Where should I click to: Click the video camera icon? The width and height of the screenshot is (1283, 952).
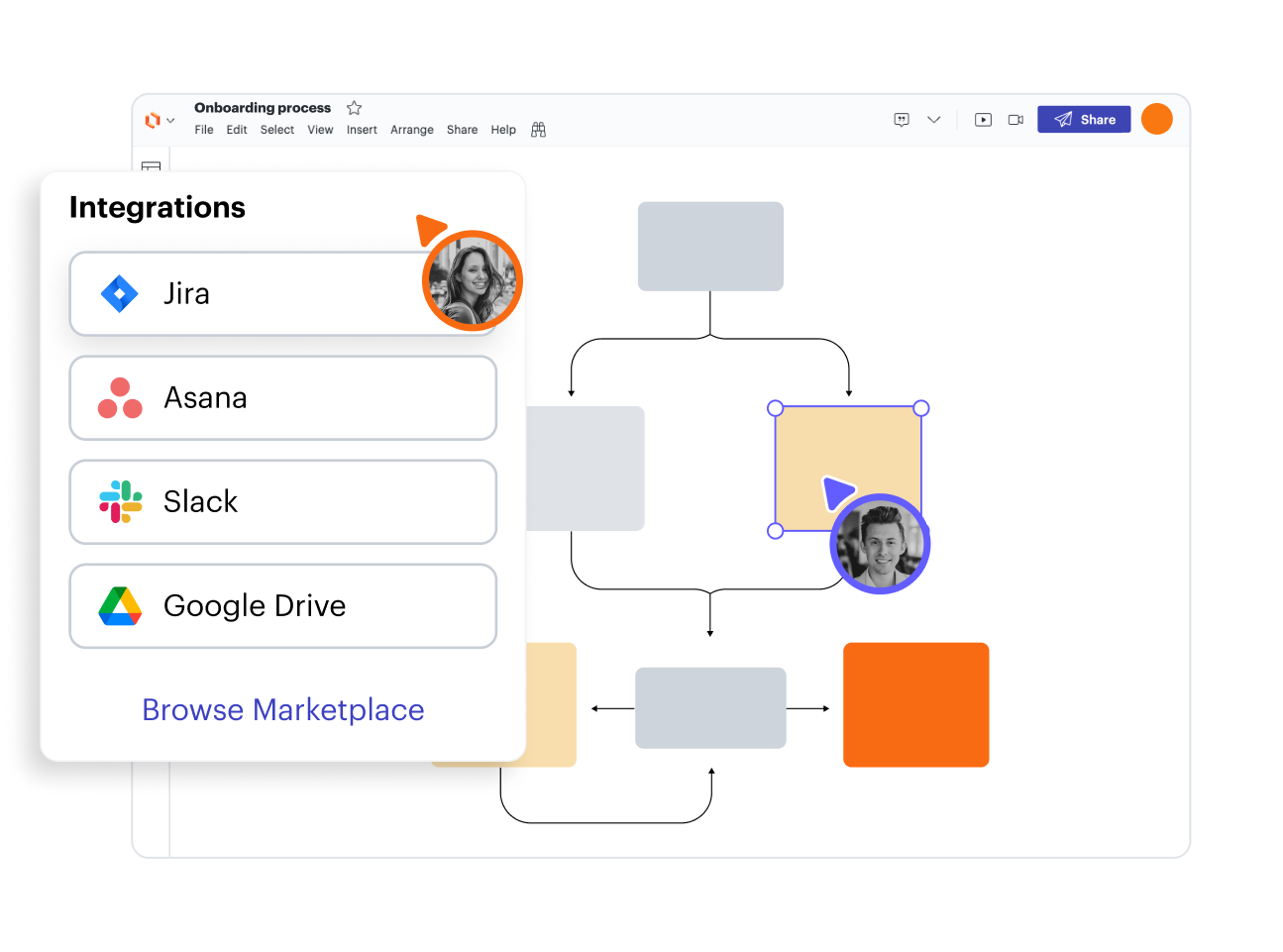1016,120
